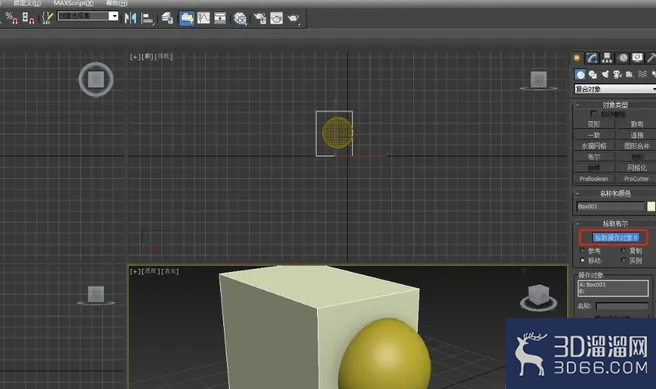Click the 连接 compound object button

pyautogui.click(x=636, y=135)
